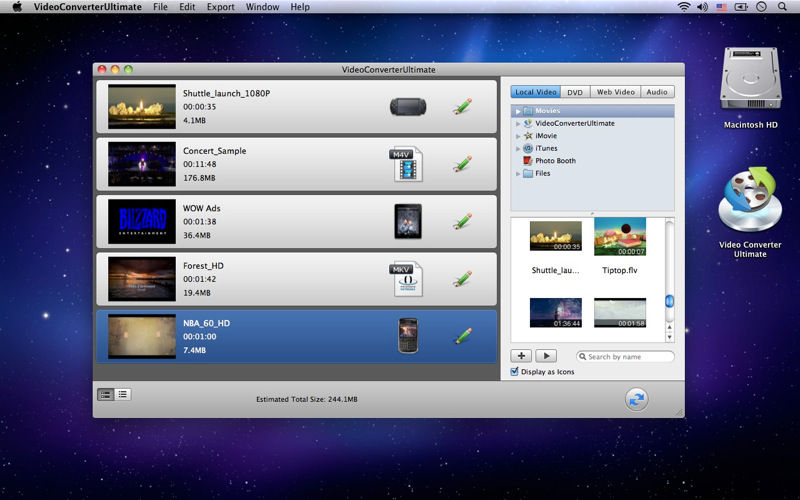Screen dimensions: 800x500
Task: Click the media browser scroll up arrow
Action: [x=669, y=327]
